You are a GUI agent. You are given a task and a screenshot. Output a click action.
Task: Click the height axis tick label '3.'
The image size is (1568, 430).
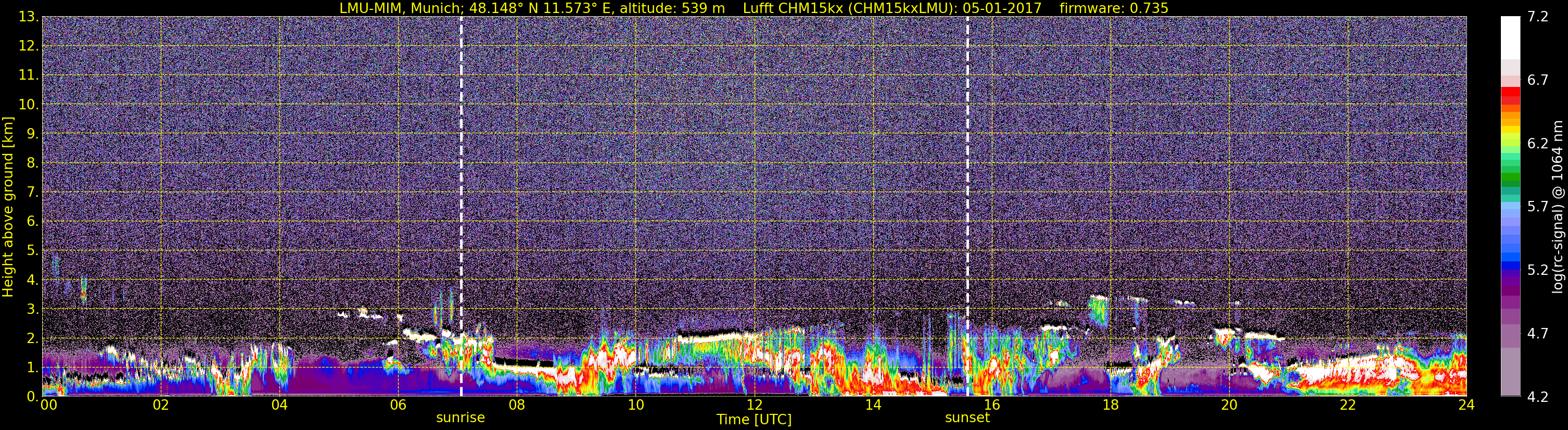coord(32,309)
